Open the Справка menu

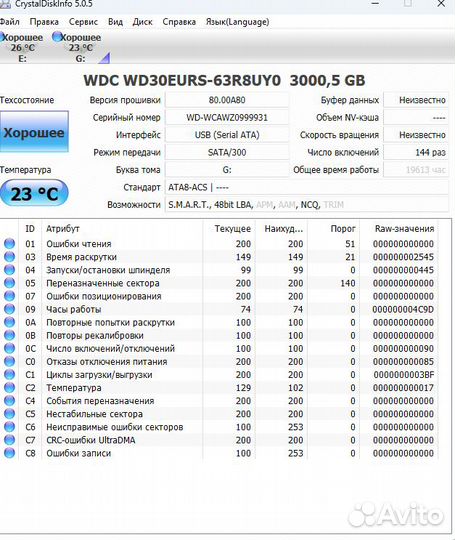pos(179,22)
